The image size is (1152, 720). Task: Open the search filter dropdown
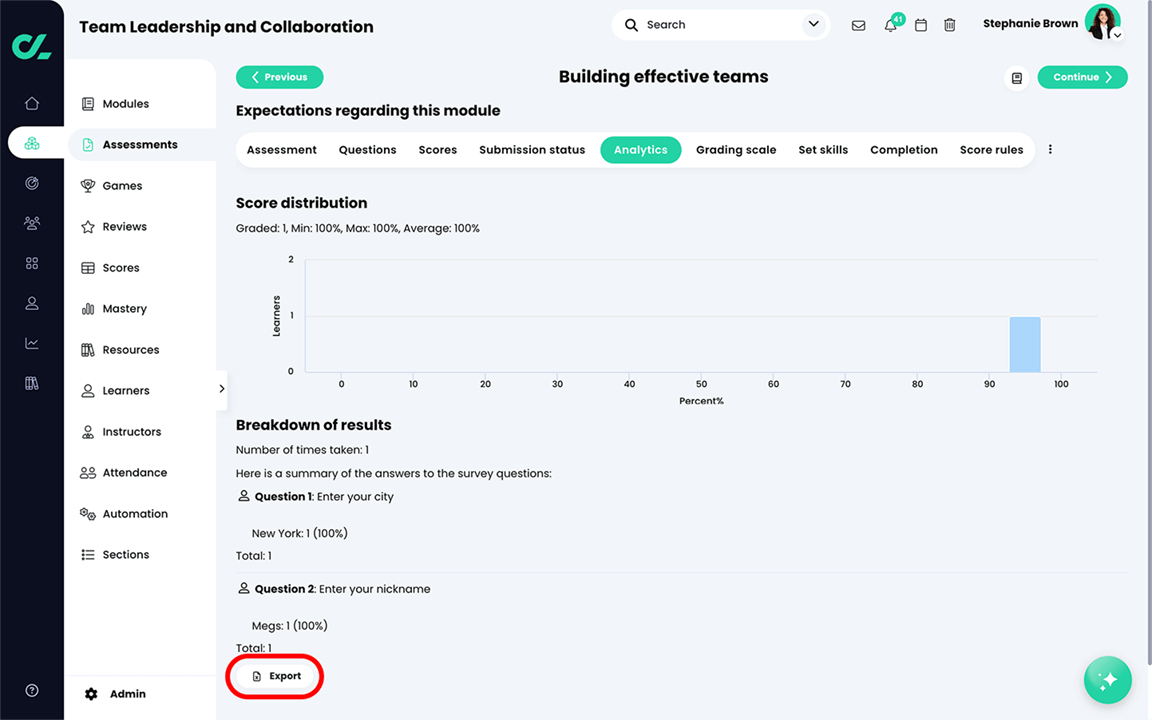[813, 23]
